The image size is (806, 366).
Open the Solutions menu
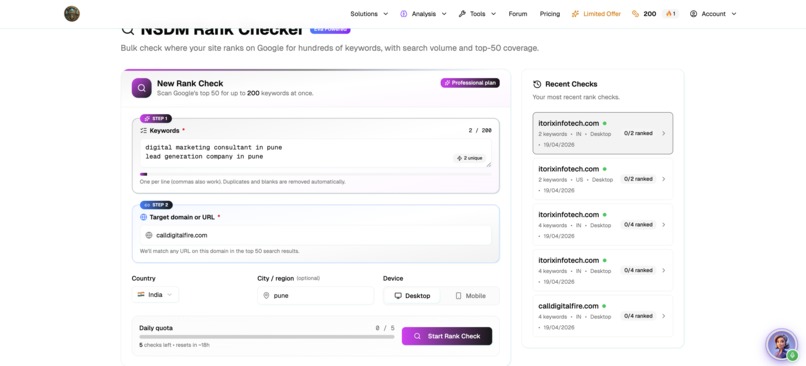pos(369,14)
